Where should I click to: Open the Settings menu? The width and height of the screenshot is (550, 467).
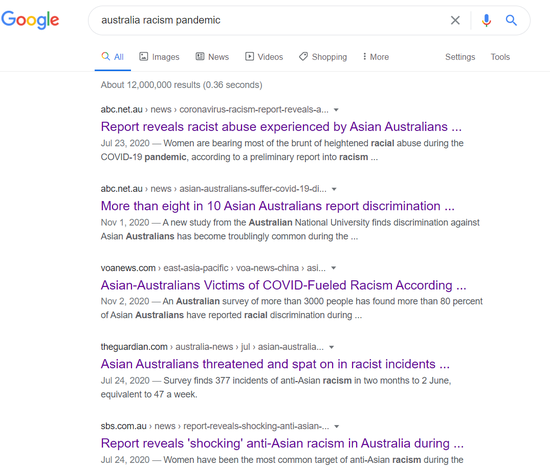pyautogui.click(x=460, y=57)
